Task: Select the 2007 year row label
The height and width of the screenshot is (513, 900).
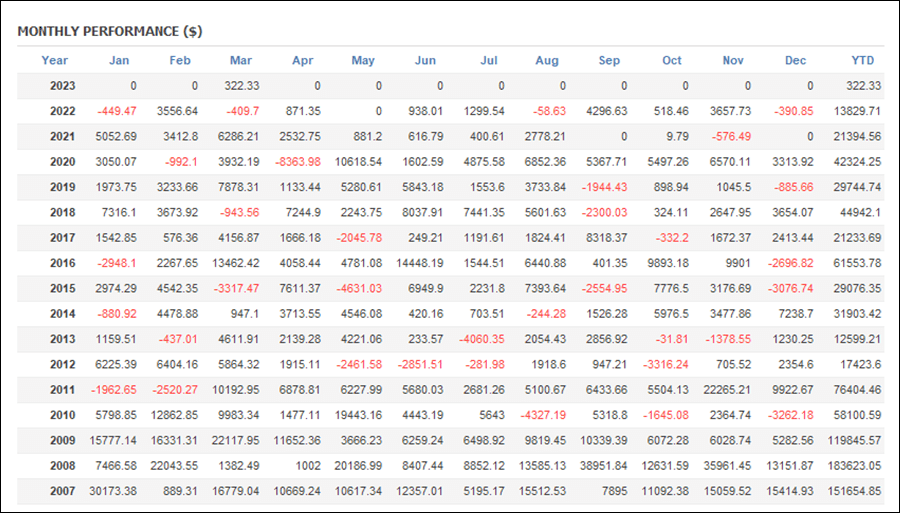Action: pos(63,491)
